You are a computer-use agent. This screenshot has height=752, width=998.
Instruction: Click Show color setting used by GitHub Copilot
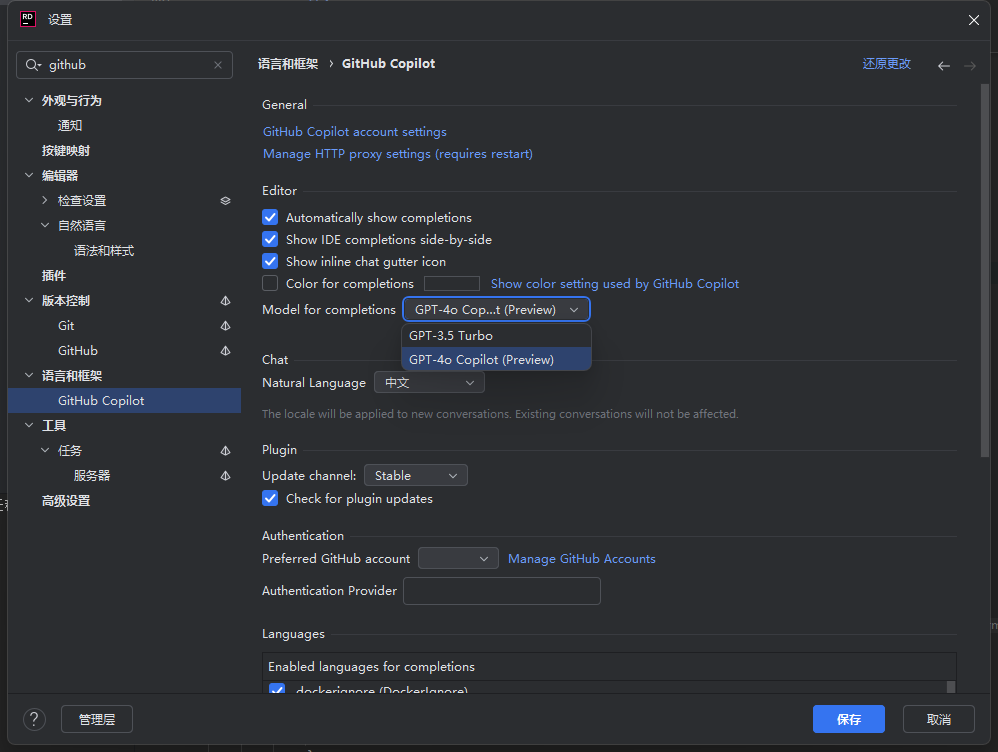pos(615,283)
